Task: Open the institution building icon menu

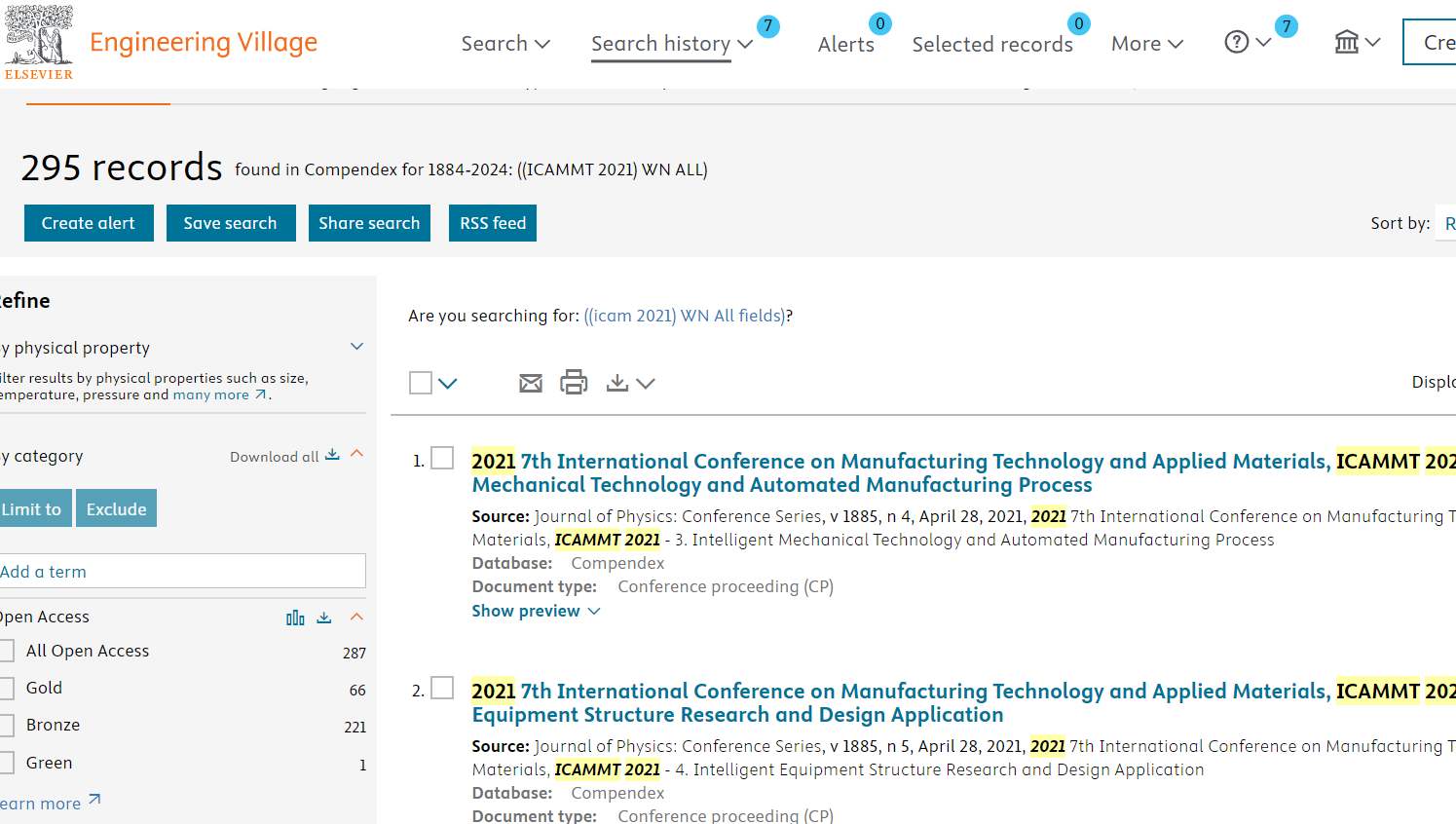Action: [1347, 42]
